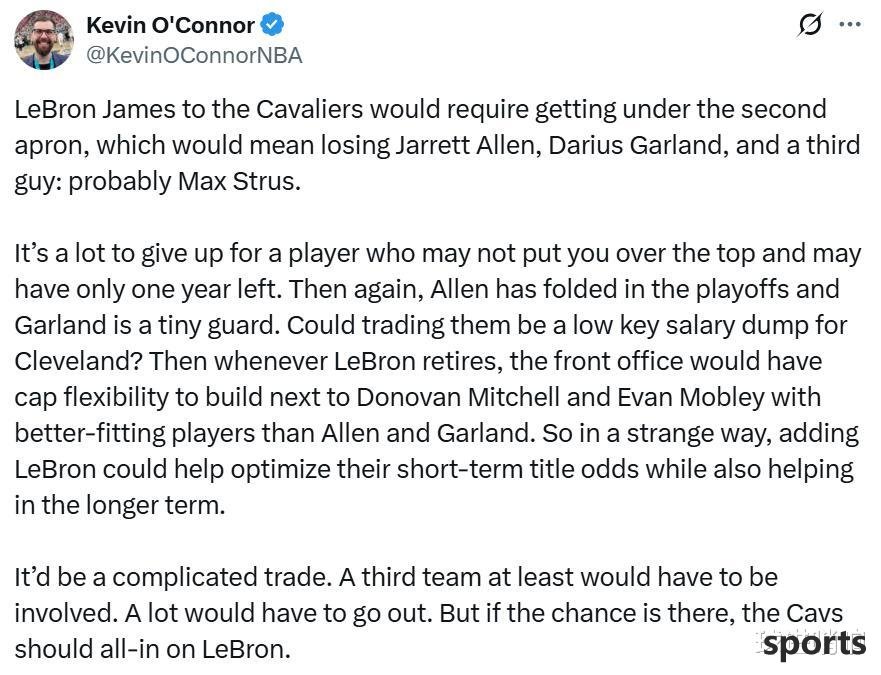Click the word "Cleveland?" in second paragraph
This screenshot has height=675, width=881.
(x=78, y=361)
